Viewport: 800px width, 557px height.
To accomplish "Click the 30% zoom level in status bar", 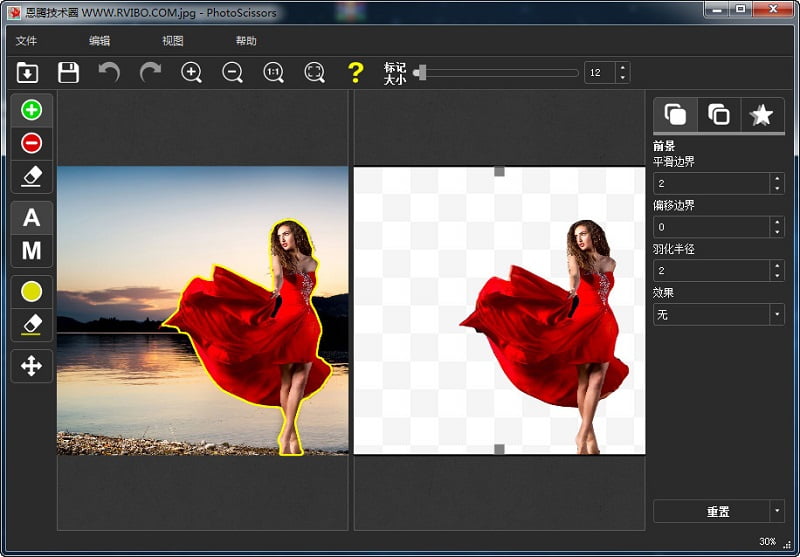I will (767, 541).
